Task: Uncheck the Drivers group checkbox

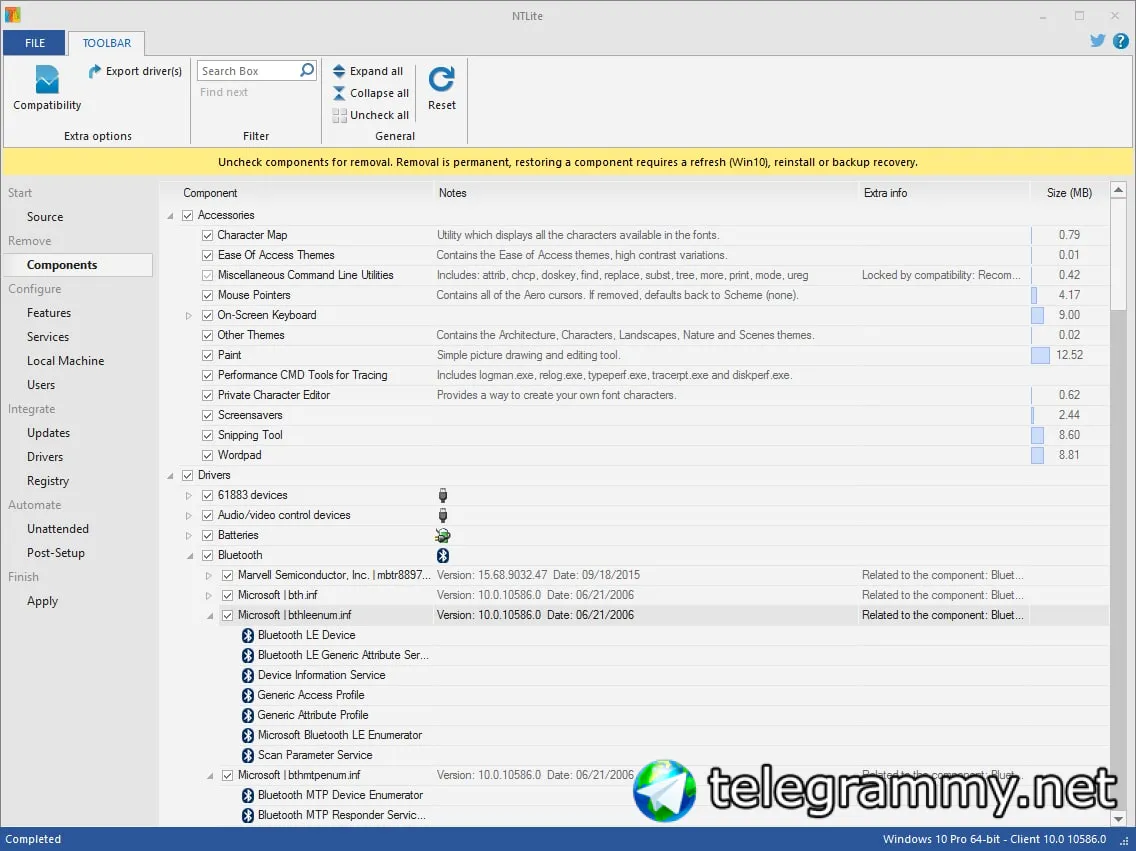Action: 188,475
